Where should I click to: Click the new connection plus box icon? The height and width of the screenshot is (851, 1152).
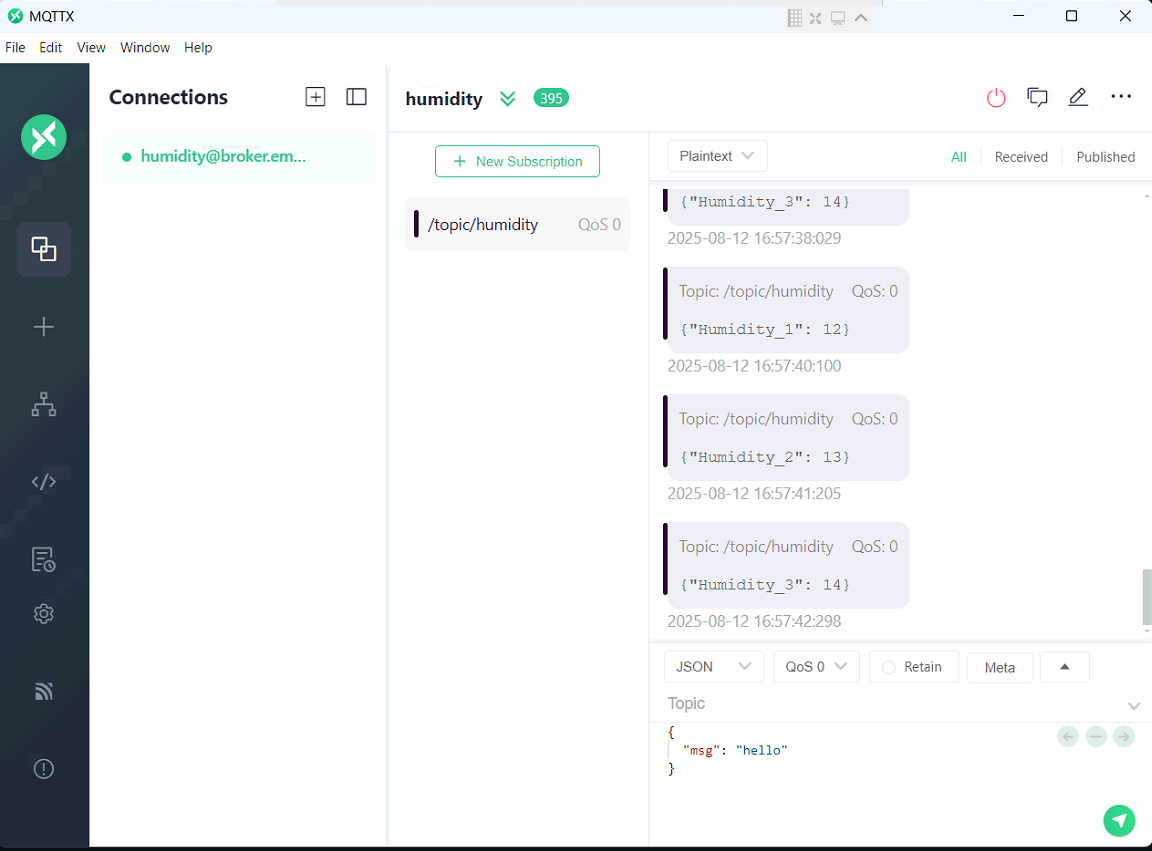[x=315, y=97]
